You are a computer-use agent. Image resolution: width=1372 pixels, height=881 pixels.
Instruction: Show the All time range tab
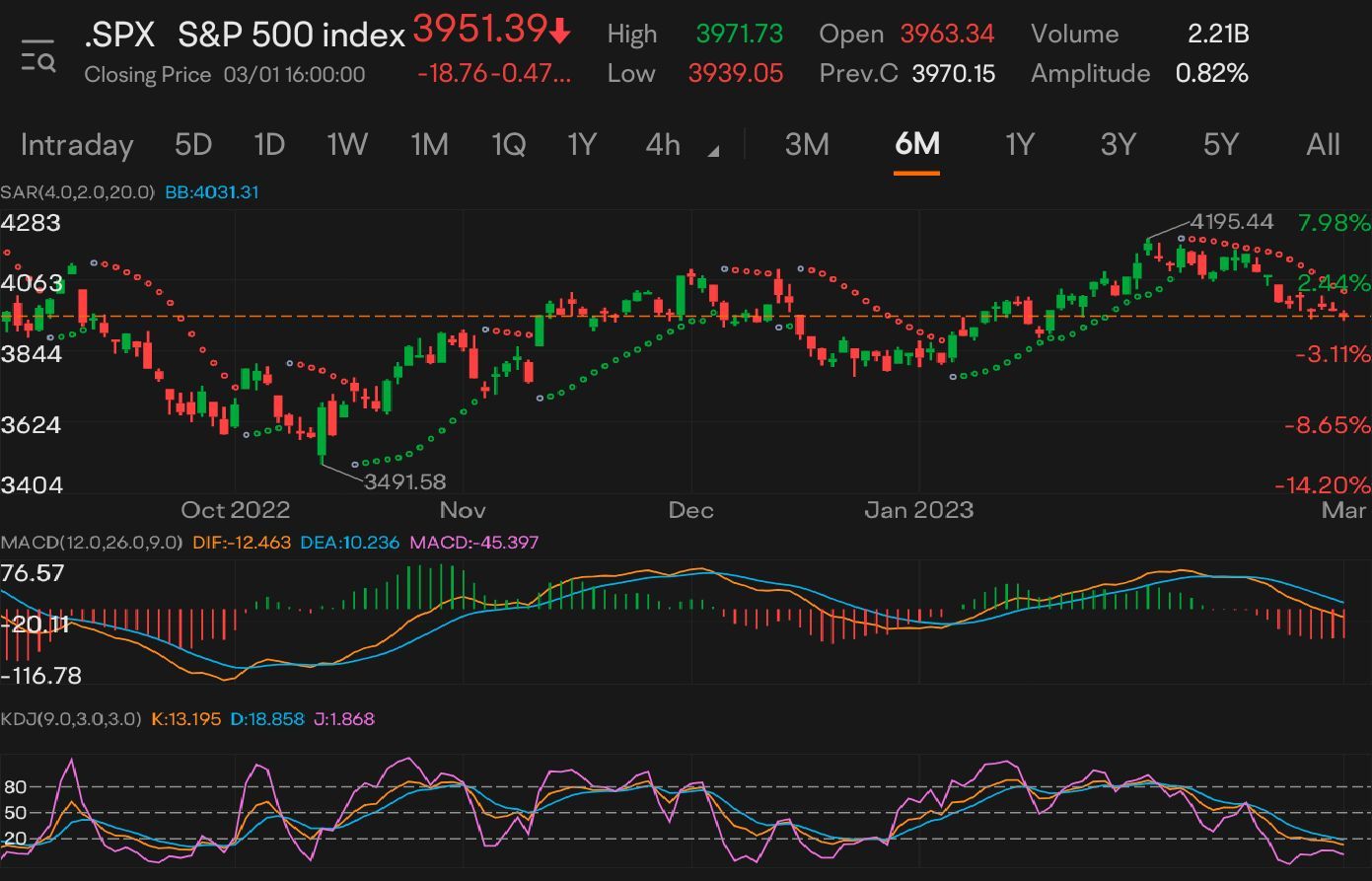click(1323, 145)
